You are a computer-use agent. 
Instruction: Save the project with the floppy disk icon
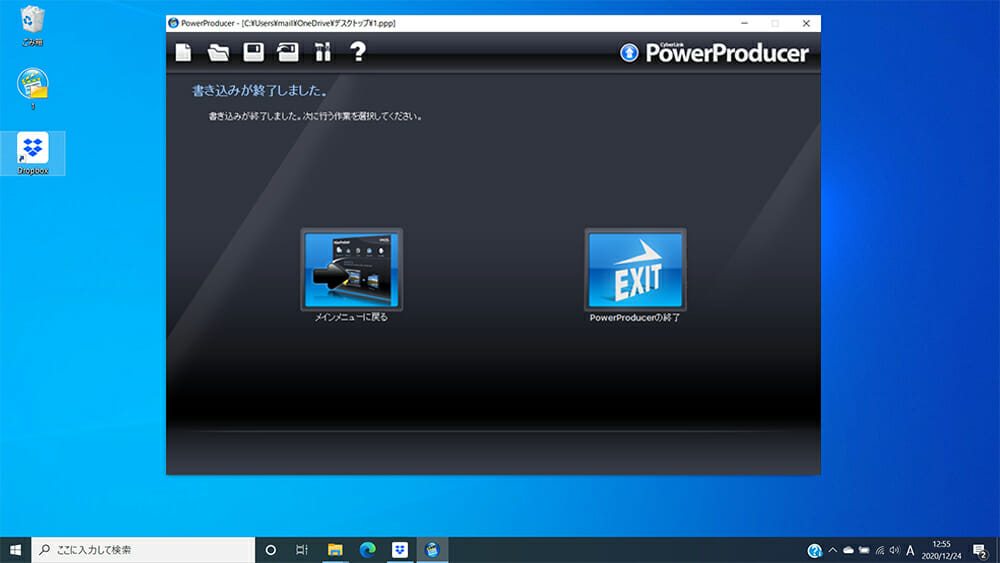point(253,52)
